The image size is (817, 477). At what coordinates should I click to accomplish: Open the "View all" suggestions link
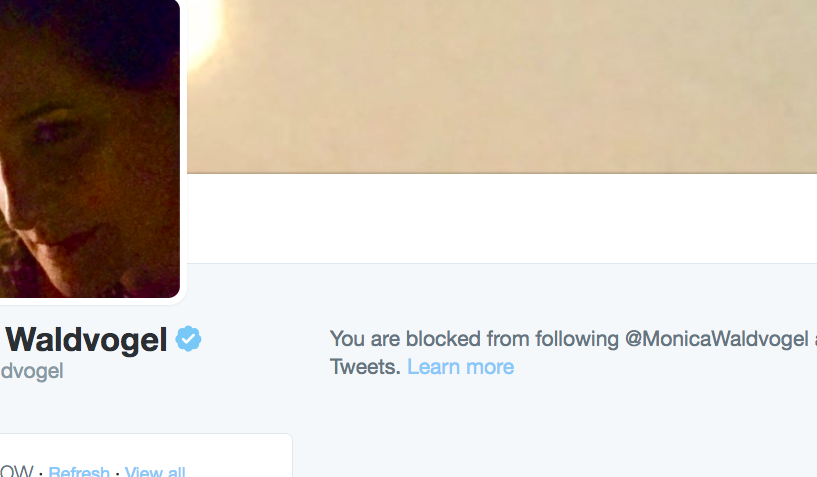point(155,471)
